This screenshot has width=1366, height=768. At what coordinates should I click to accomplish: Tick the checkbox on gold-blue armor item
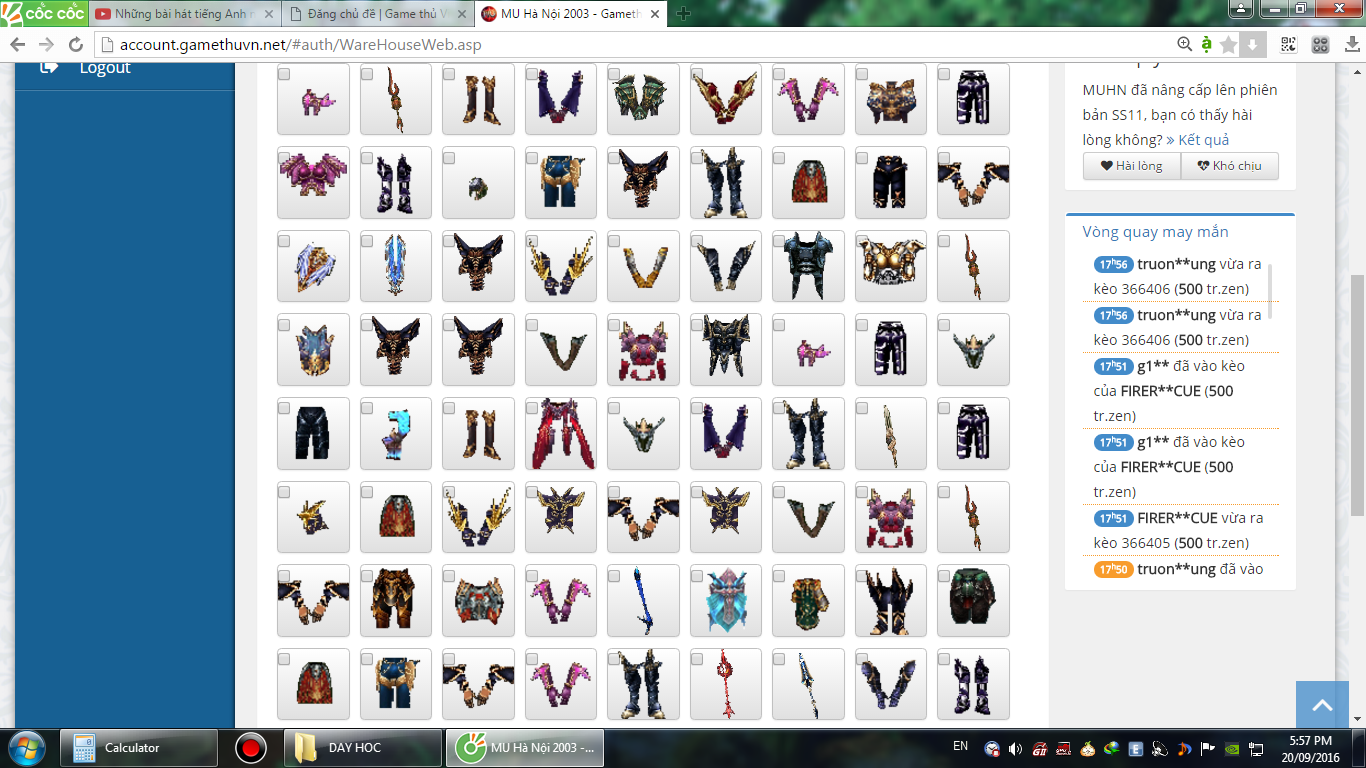862,75
